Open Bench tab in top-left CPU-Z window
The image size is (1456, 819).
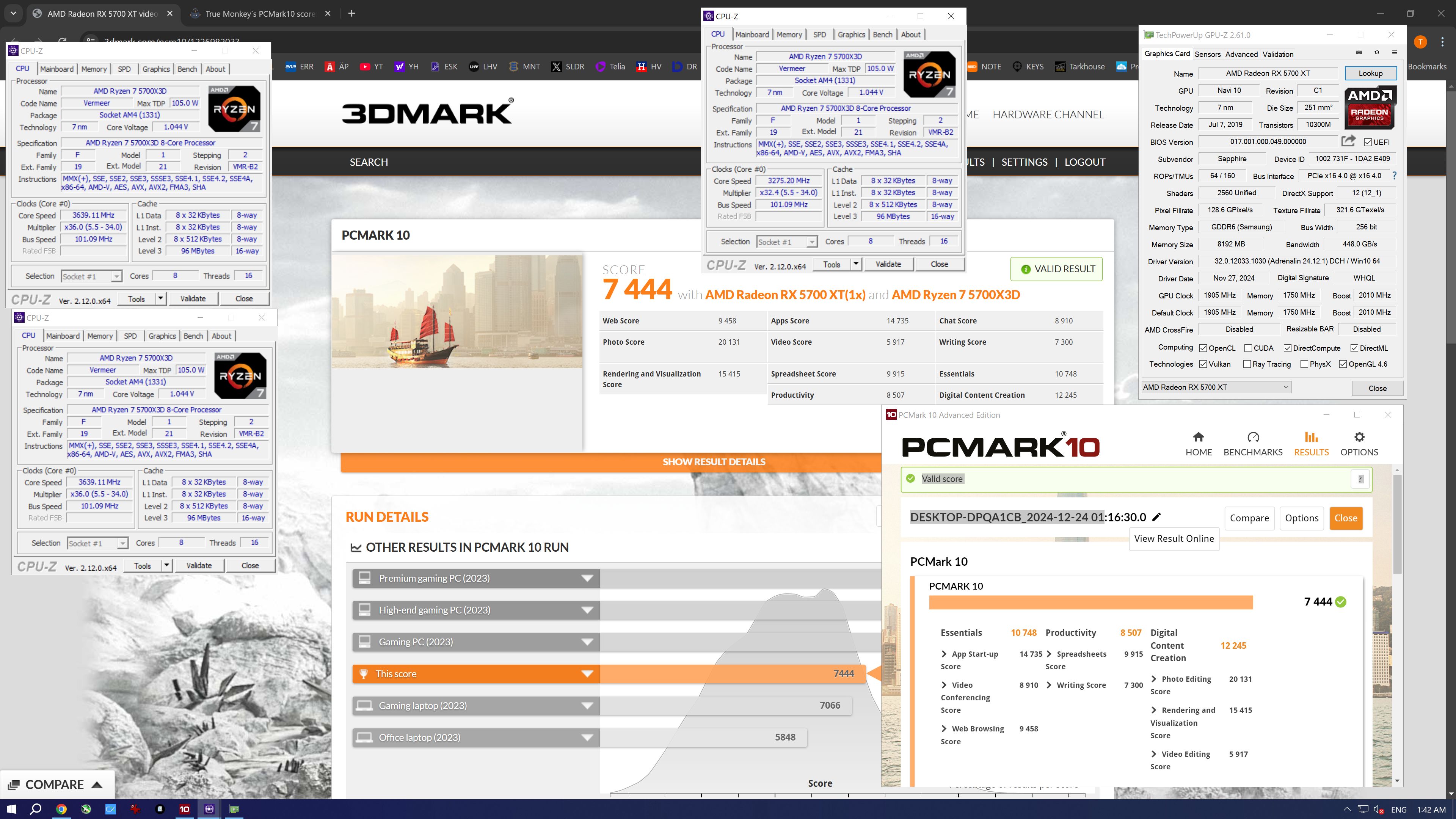187,69
